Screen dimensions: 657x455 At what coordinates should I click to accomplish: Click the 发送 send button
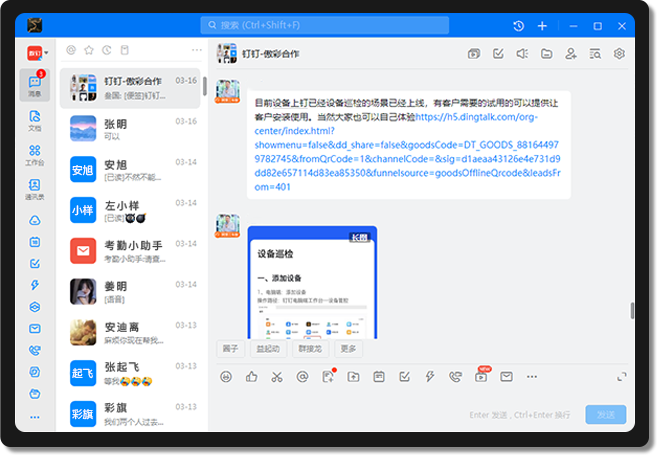(x=606, y=415)
